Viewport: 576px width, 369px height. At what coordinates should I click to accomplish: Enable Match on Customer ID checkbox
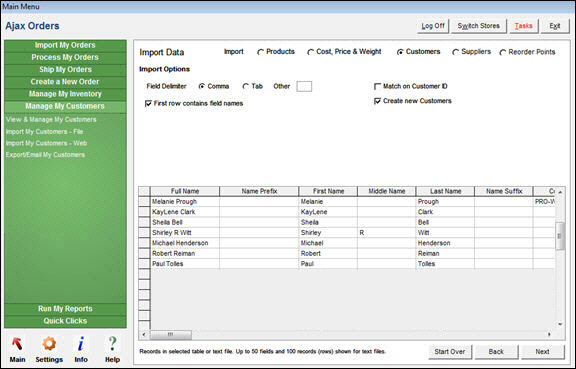(x=377, y=86)
